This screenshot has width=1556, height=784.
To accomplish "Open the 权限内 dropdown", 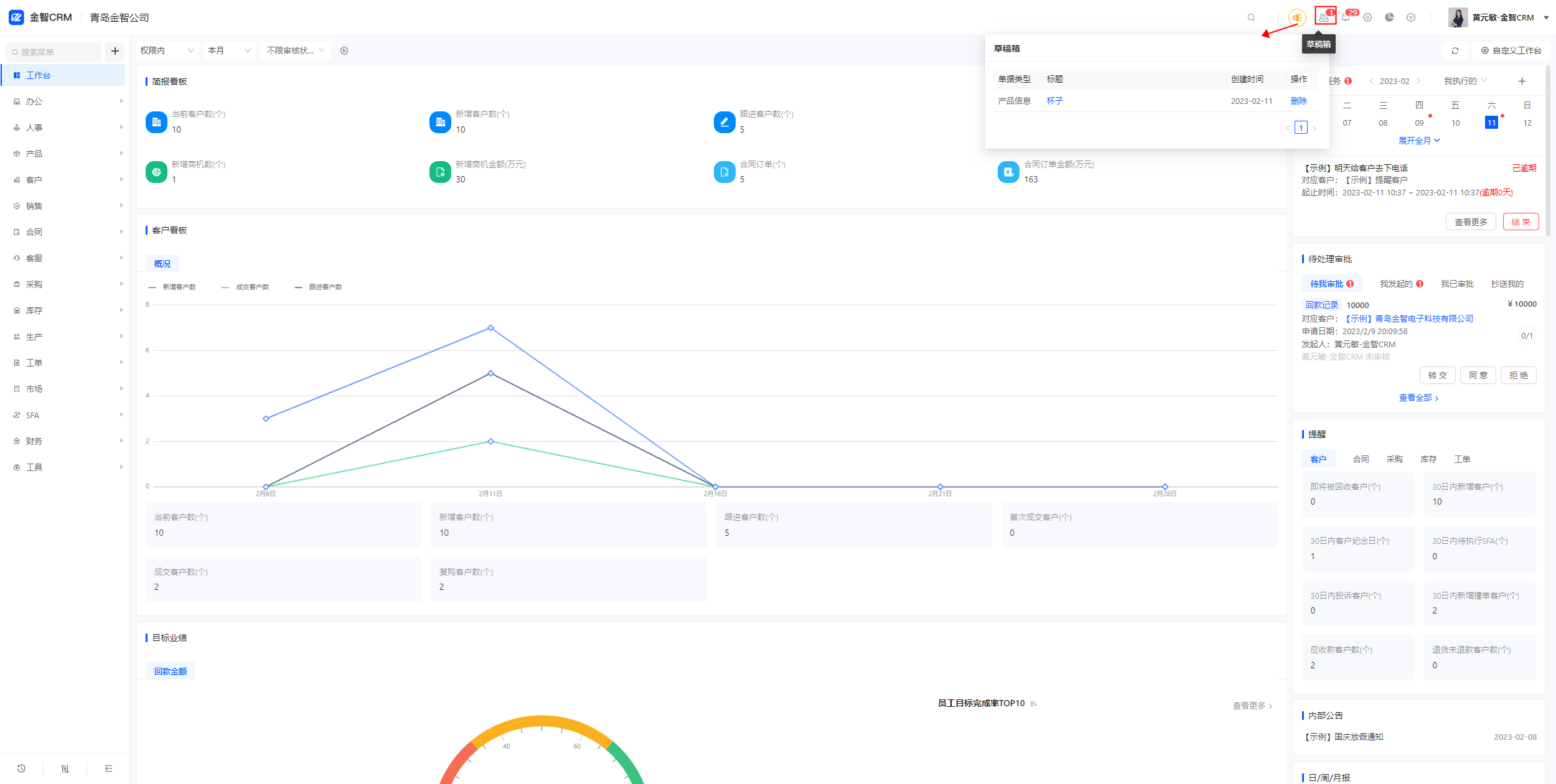I will (x=167, y=50).
